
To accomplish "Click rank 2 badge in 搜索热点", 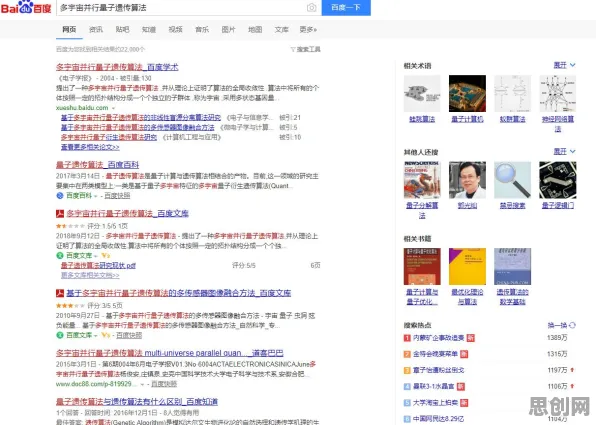I will click(x=407, y=354).
